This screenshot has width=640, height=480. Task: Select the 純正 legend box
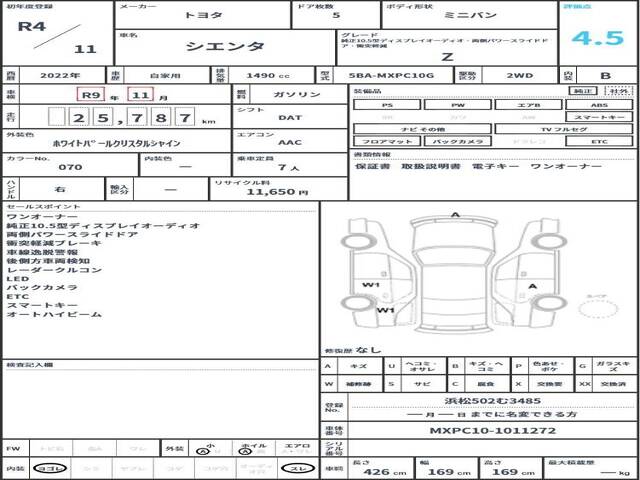584,91
